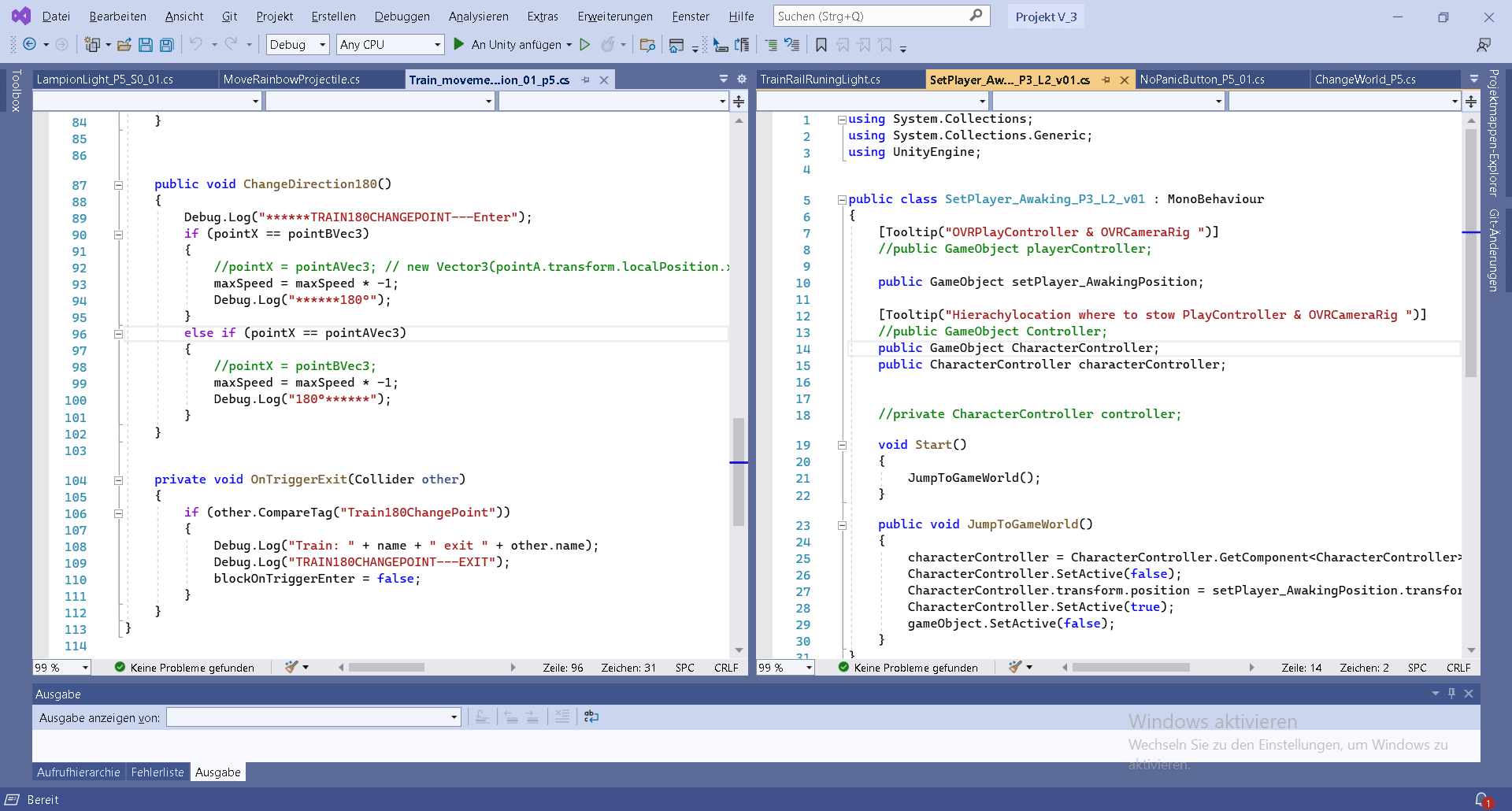Viewport: 1512px width, 811px height.
Task: Click the feedback icon at top right
Action: [1484, 45]
